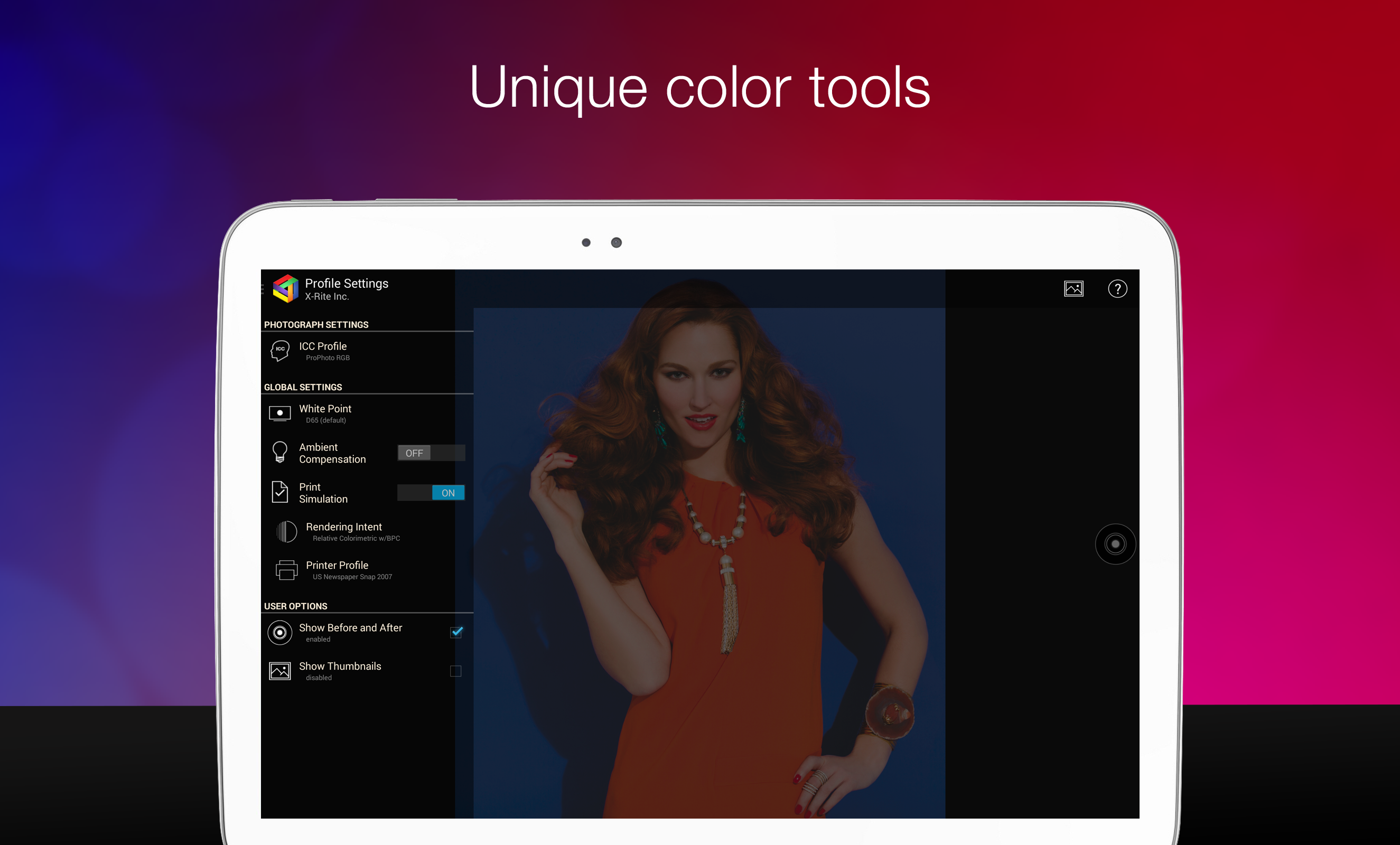
Task: Enable the Show Thumbnails checkbox
Action: coord(456,671)
